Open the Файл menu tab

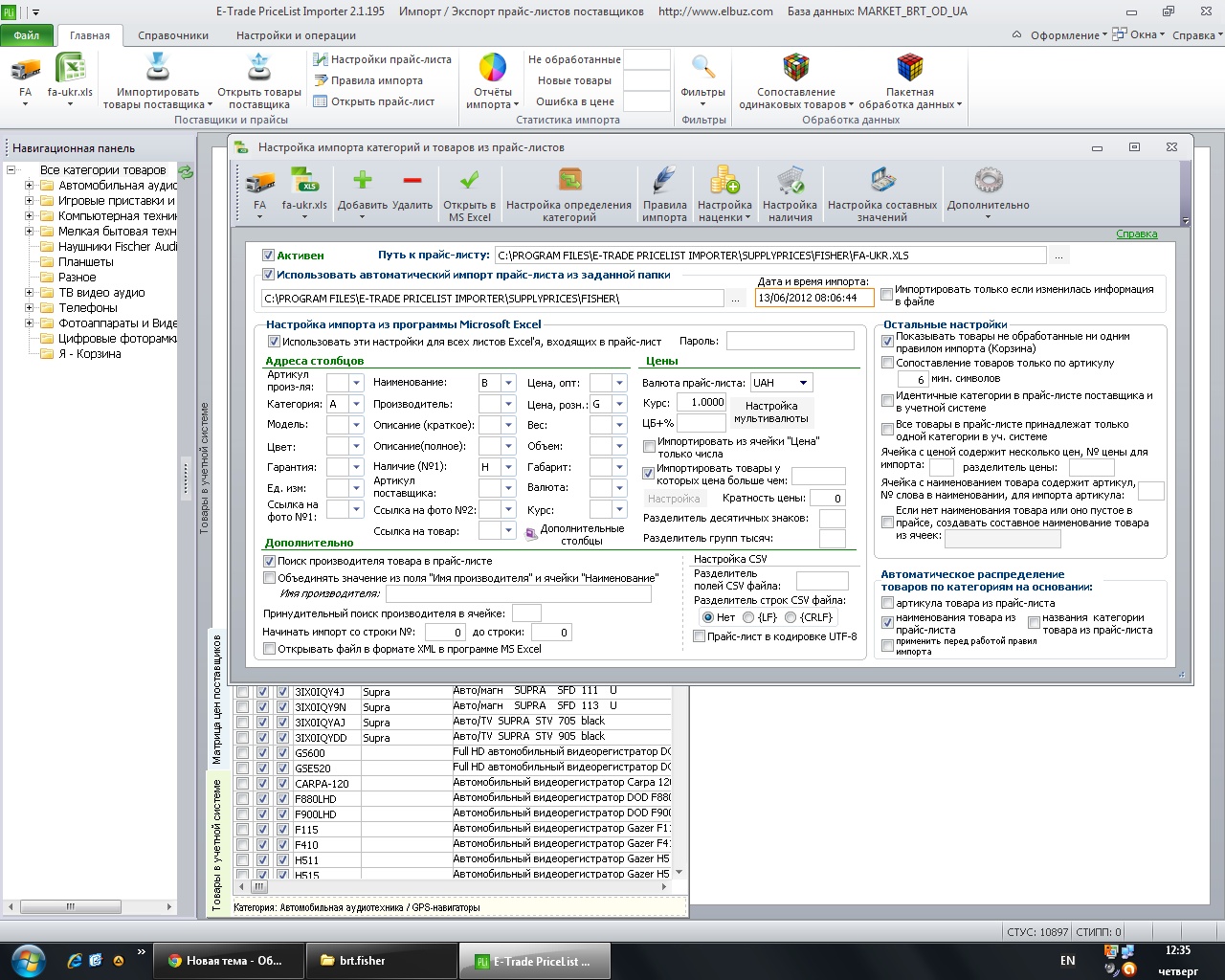(x=27, y=35)
